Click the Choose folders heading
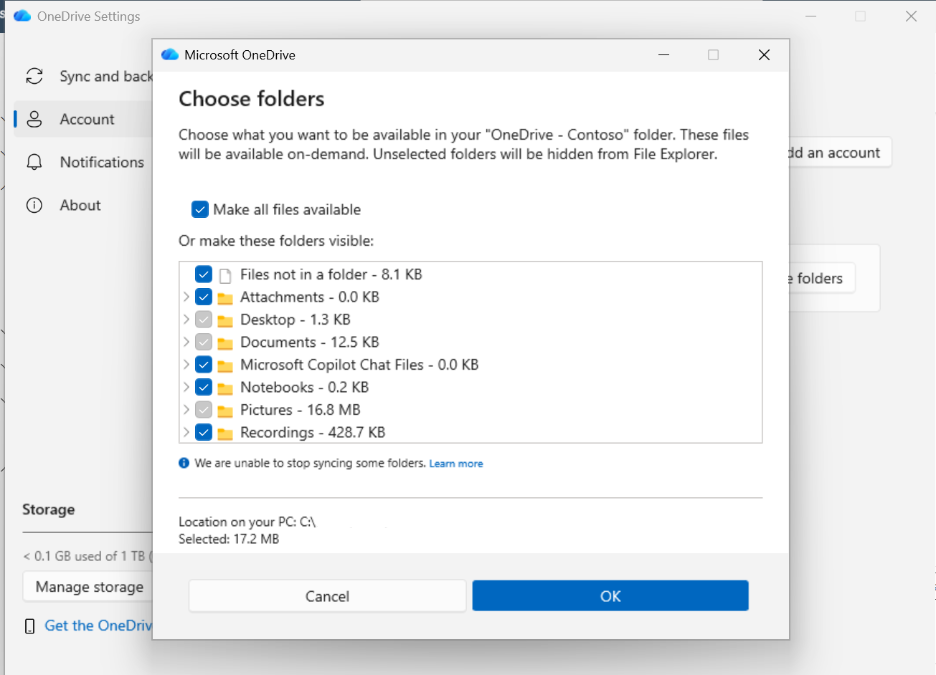Image resolution: width=936 pixels, height=675 pixels. tap(251, 98)
